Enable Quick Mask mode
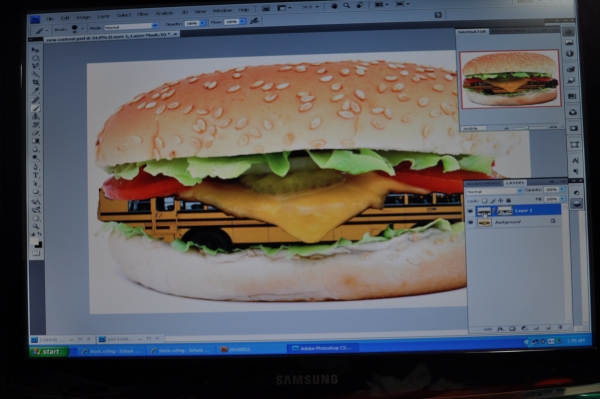Viewport: 600px width, 399px height. pyautogui.click(x=36, y=253)
